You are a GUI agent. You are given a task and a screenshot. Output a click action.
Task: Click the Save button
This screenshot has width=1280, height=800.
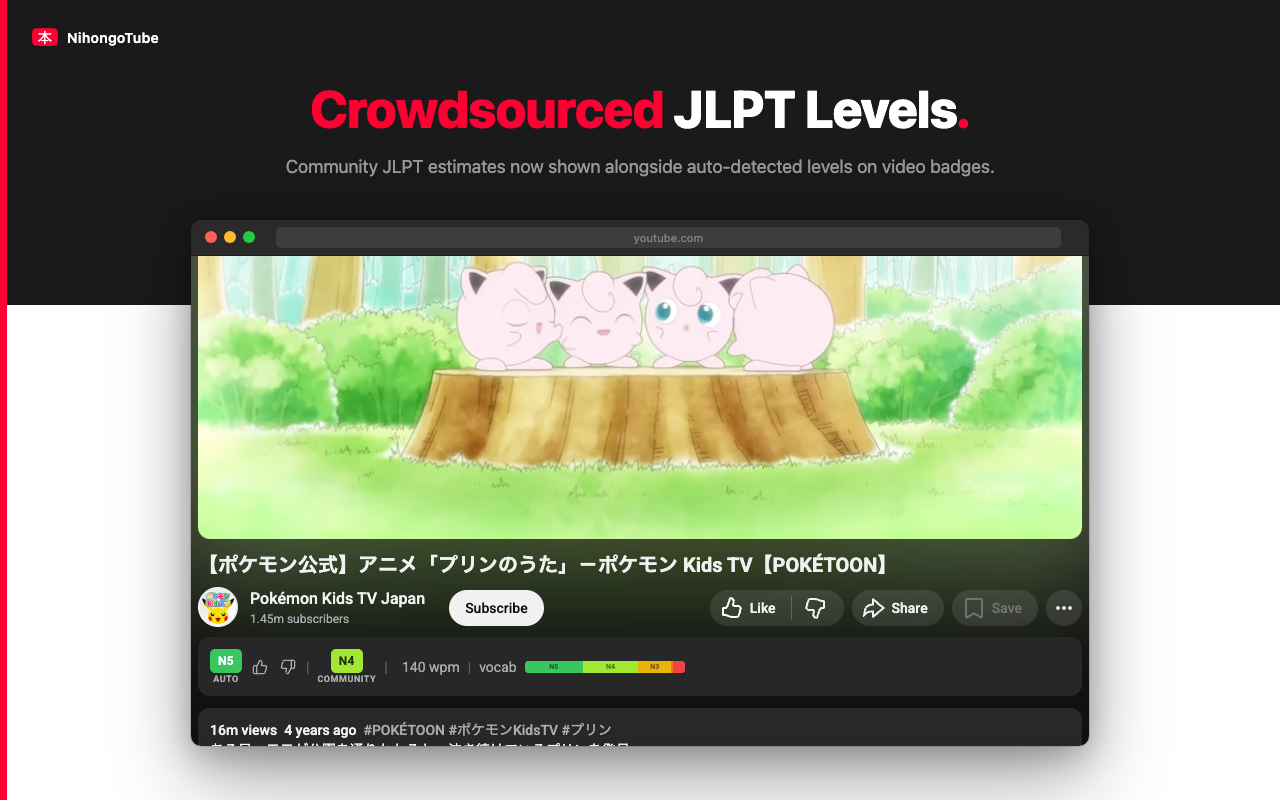(994, 608)
